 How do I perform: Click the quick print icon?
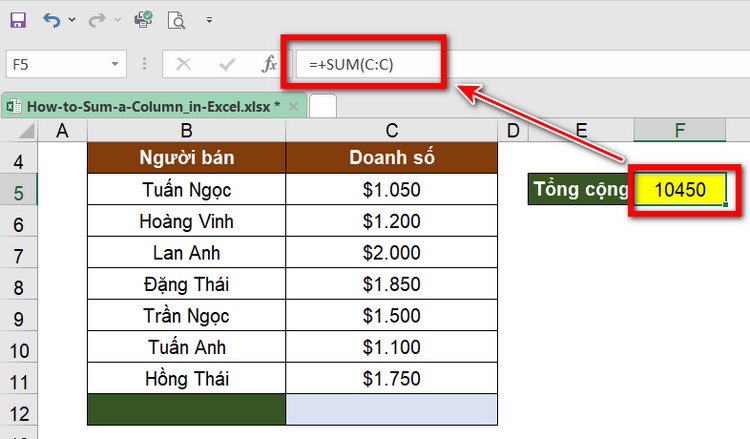point(143,20)
